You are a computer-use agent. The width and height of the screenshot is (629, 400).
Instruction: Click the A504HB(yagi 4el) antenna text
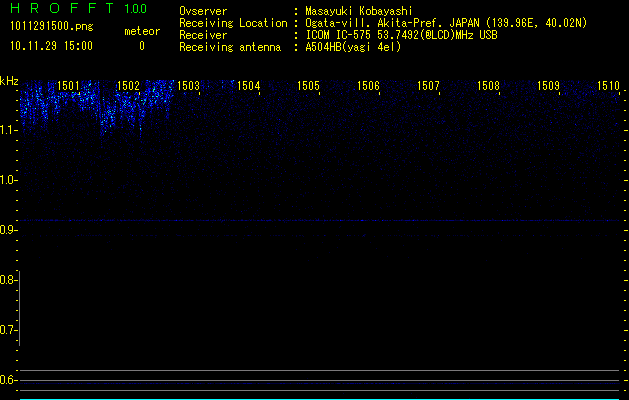click(x=353, y=47)
